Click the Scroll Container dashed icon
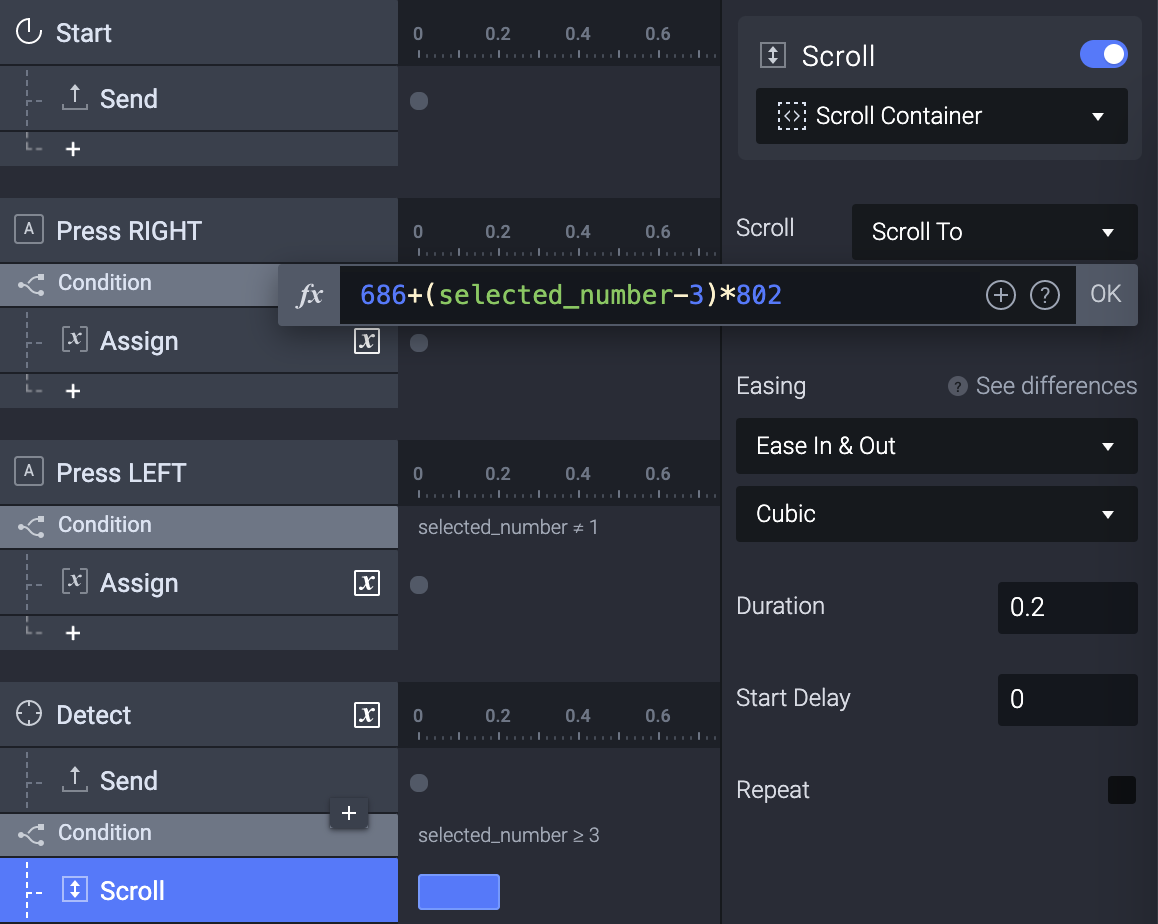 click(792, 116)
